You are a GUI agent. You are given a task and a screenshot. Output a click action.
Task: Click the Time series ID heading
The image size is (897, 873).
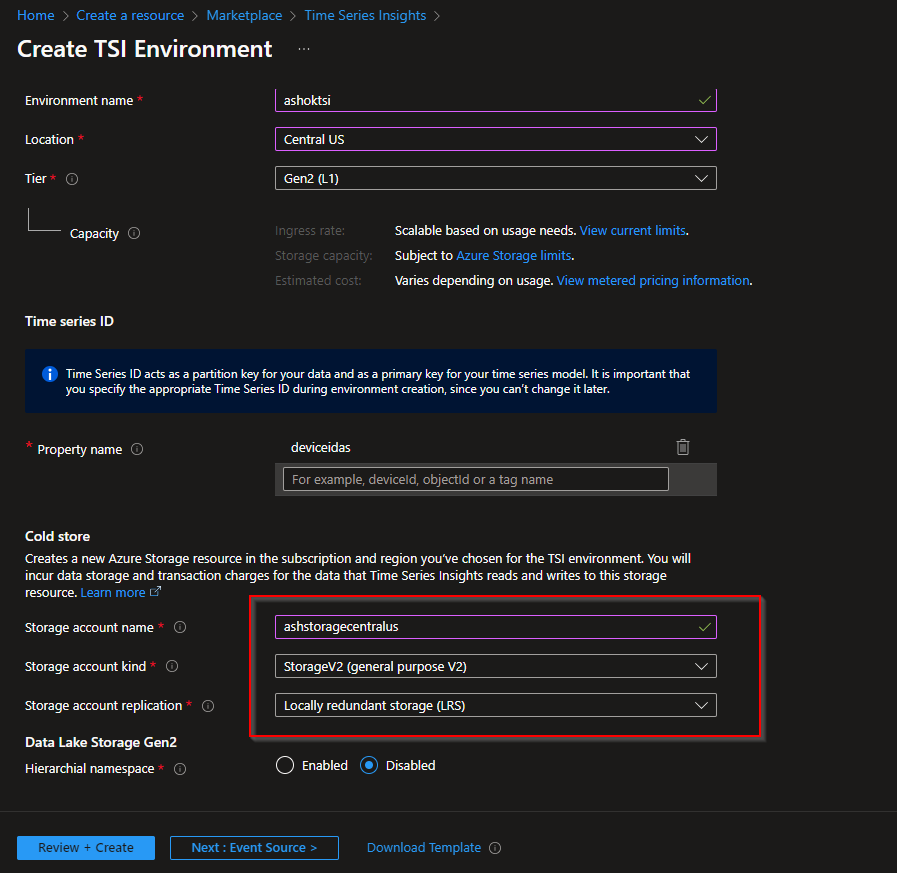click(69, 322)
